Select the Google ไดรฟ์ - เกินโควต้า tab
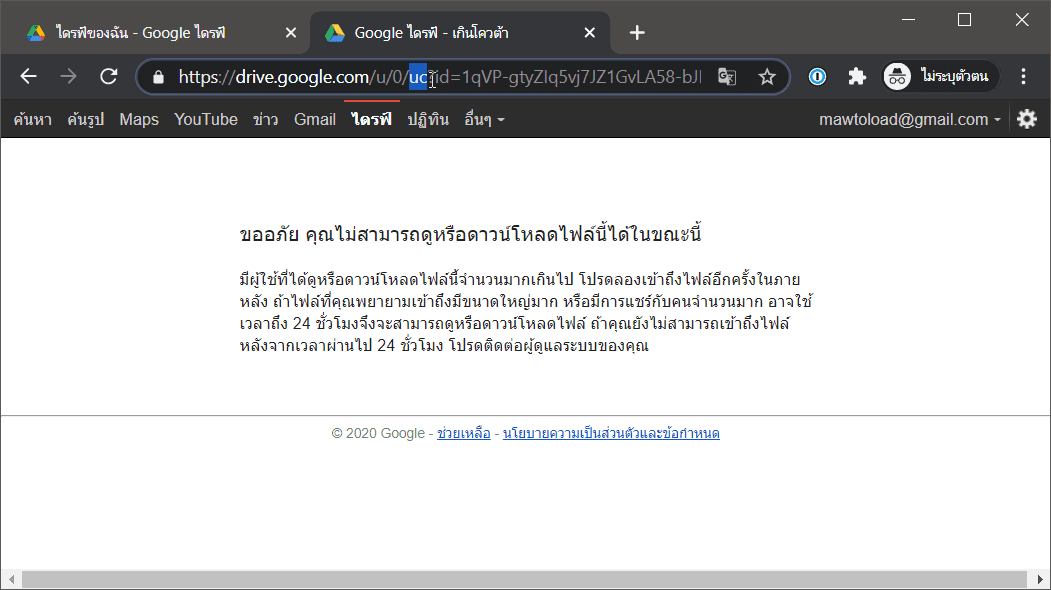The height and width of the screenshot is (590, 1051). [x=460, y=33]
